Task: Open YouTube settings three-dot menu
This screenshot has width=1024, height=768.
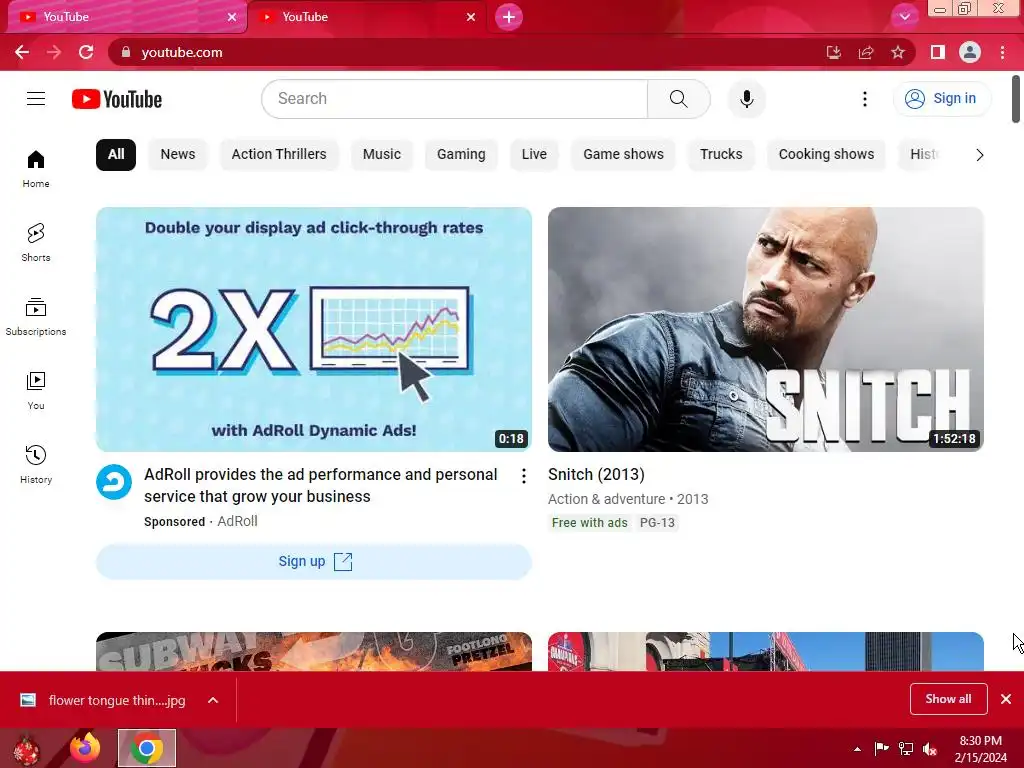Action: [x=865, y=99]
